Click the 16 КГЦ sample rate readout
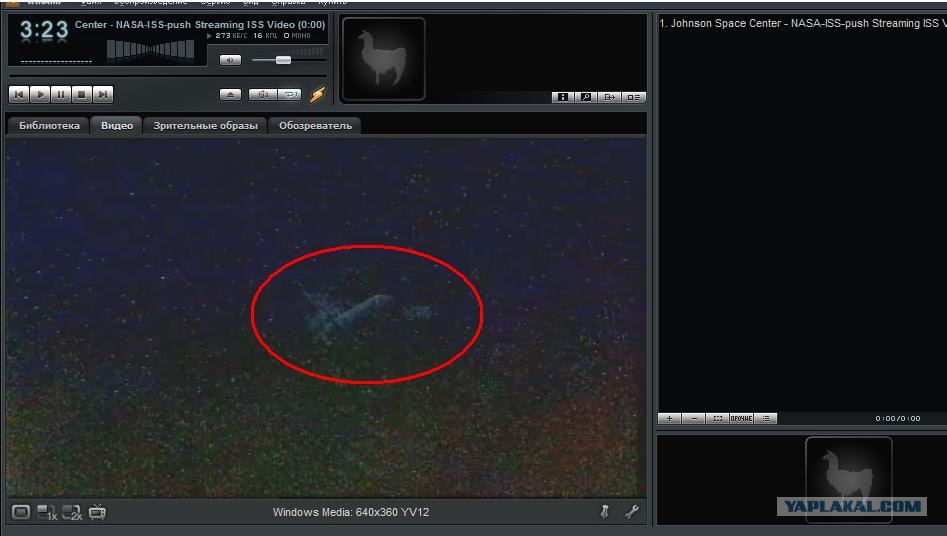The image size is (947, 536). 265,36
